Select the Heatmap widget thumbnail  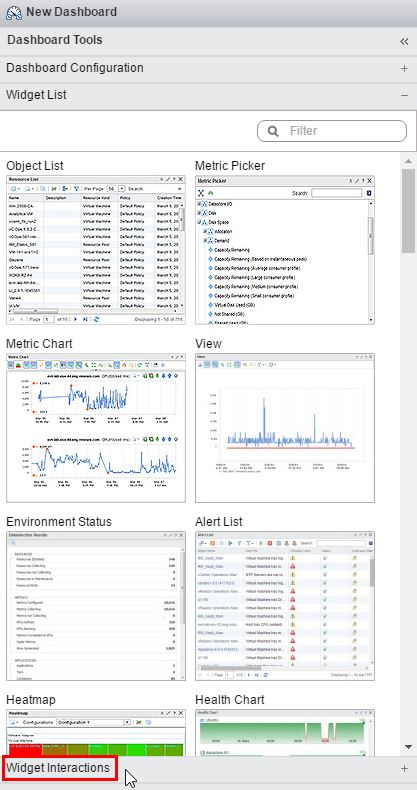[96, 733]
